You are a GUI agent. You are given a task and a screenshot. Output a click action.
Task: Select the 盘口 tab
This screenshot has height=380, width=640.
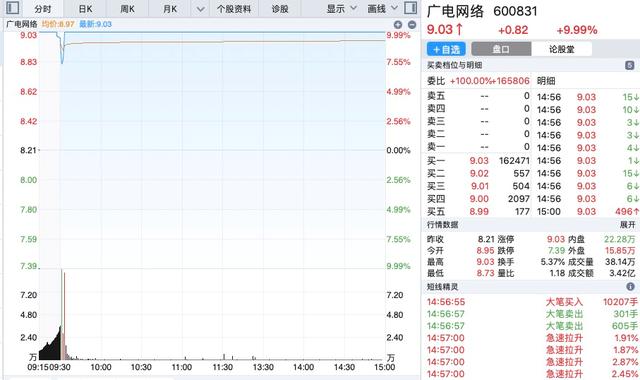pyautogui.click(x=501, y=49)
